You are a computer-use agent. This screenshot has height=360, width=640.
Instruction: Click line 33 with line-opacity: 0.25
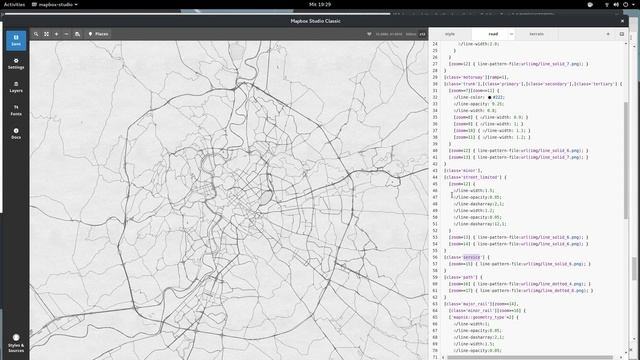[478, 104]
